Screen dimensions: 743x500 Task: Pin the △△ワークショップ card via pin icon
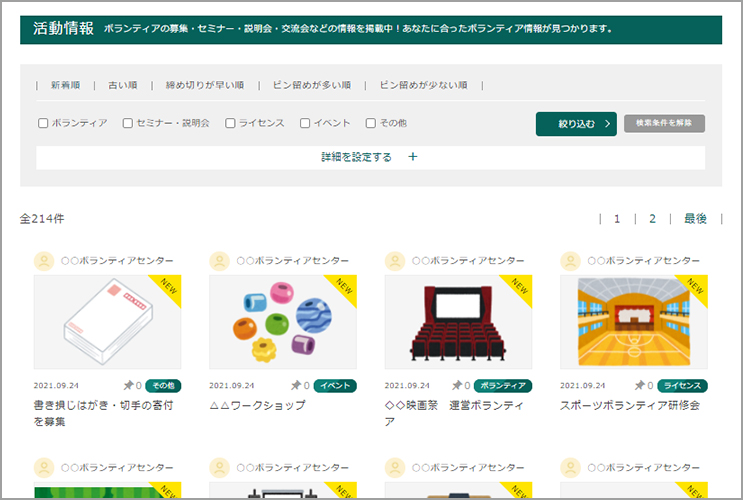click(296, 385)
